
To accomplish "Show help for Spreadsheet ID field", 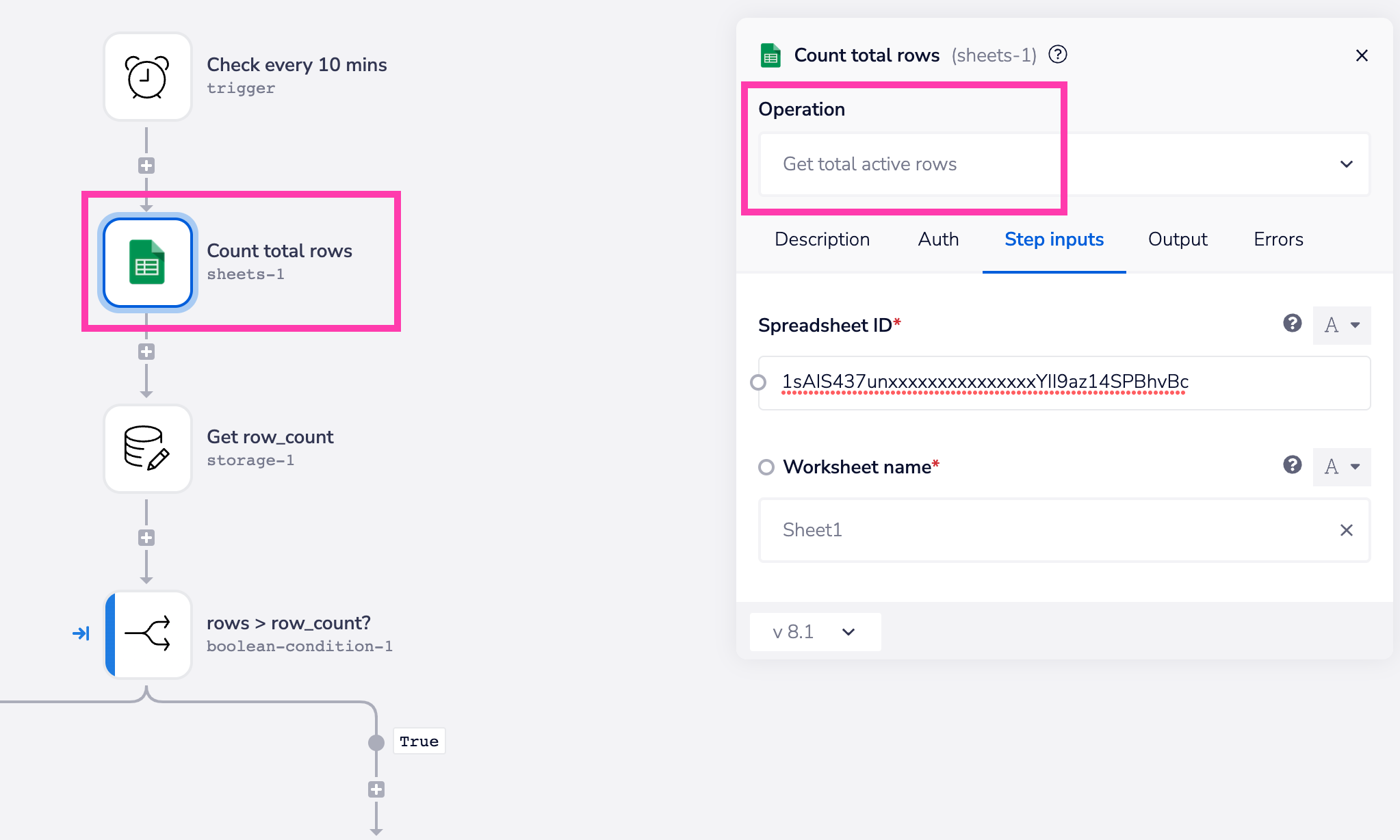I will point(1292,324).
